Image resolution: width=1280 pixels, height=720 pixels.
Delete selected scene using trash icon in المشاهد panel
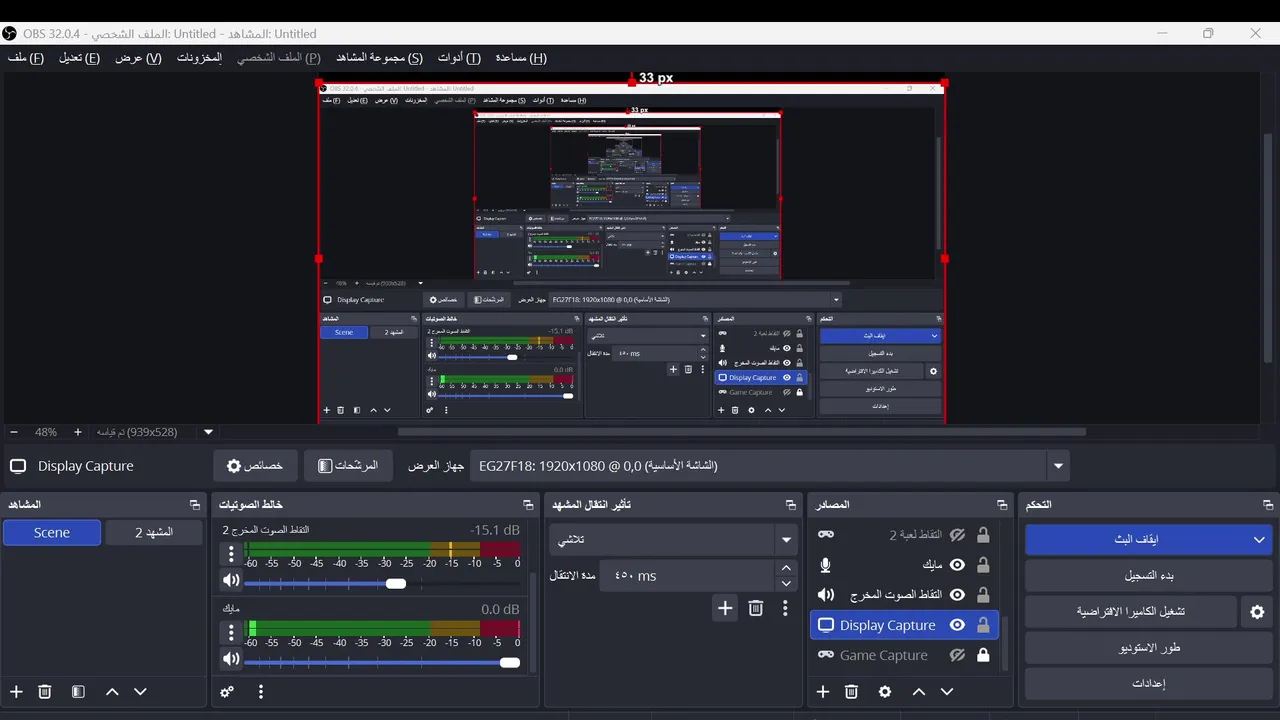pos(45,692)
